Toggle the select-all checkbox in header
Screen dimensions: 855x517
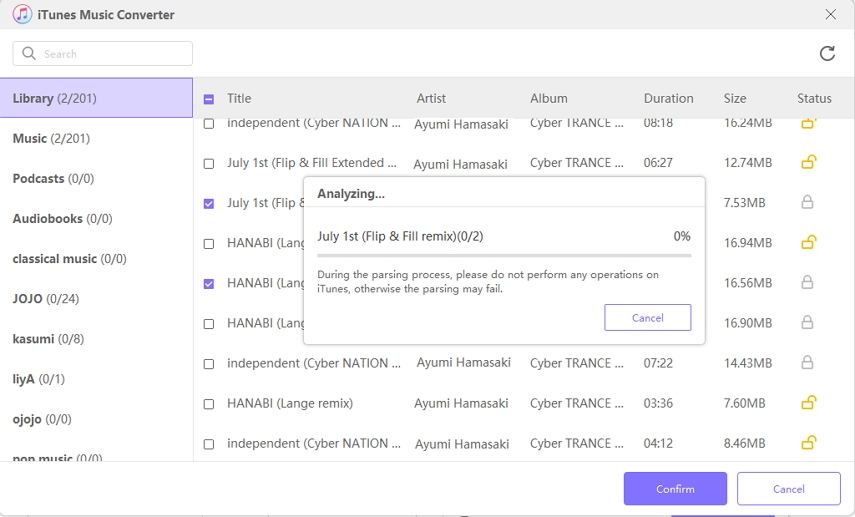(209, 99)
